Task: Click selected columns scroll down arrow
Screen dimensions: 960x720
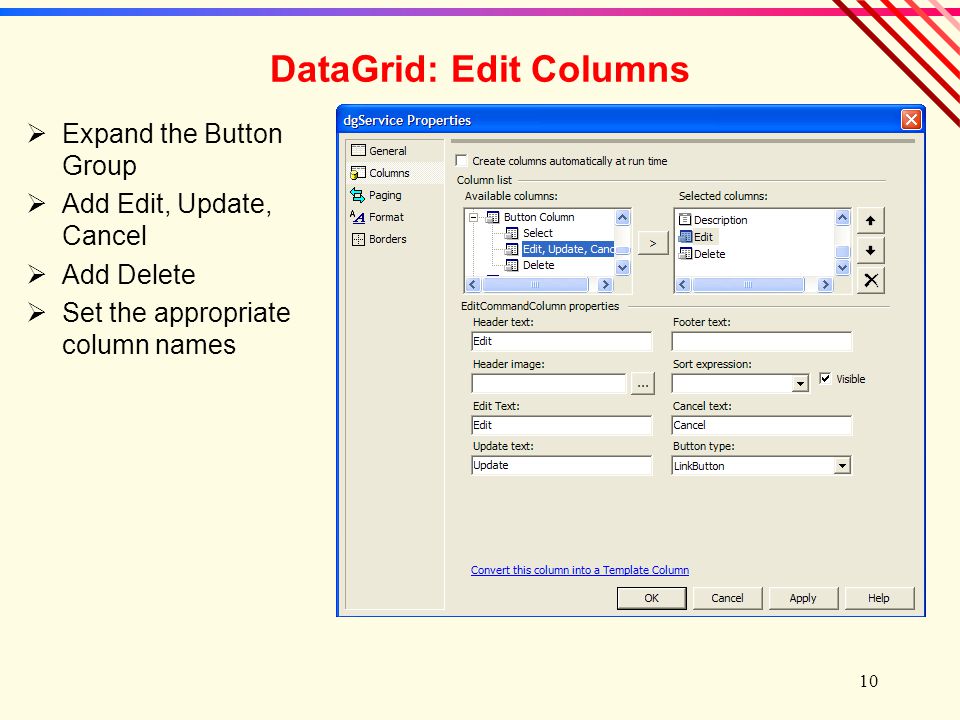Action: click(842, 268)
